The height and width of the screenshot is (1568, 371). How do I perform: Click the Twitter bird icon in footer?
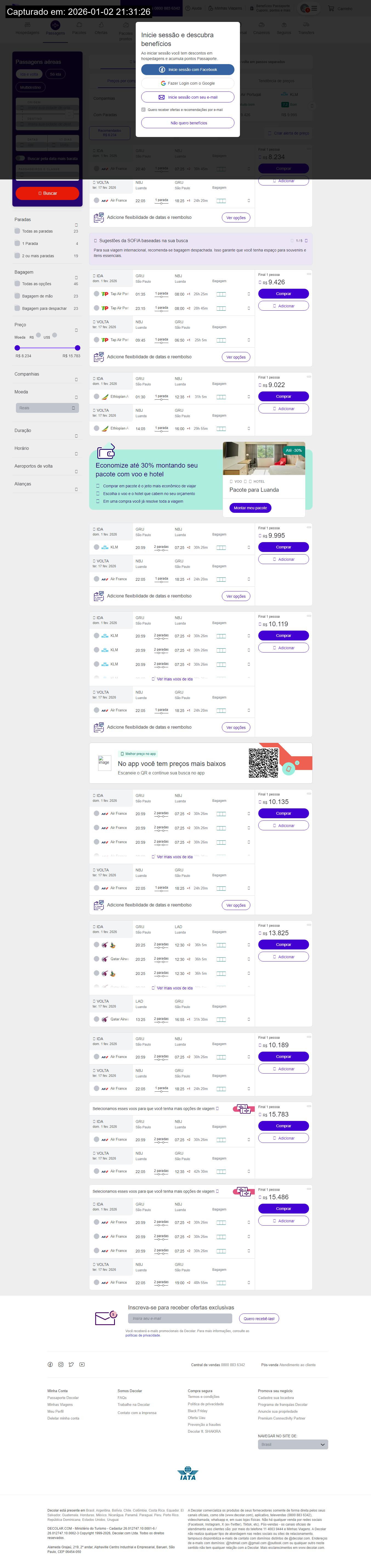click(71, 1364)
